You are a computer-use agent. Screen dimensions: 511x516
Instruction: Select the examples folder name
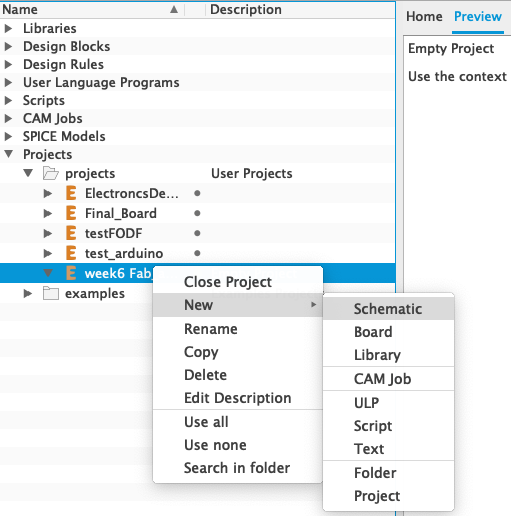click(95, 293)
